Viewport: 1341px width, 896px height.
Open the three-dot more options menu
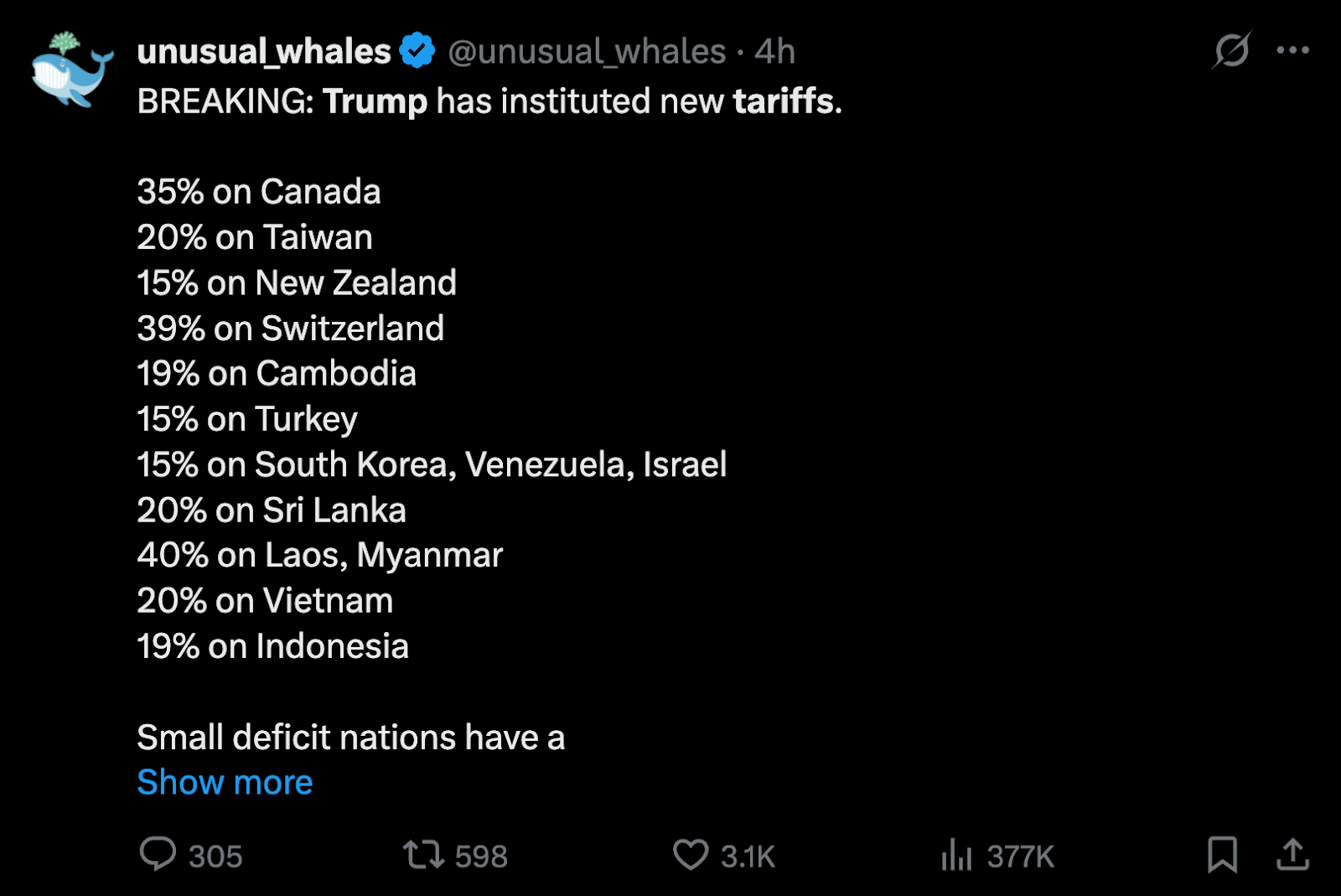(1292, 50)
